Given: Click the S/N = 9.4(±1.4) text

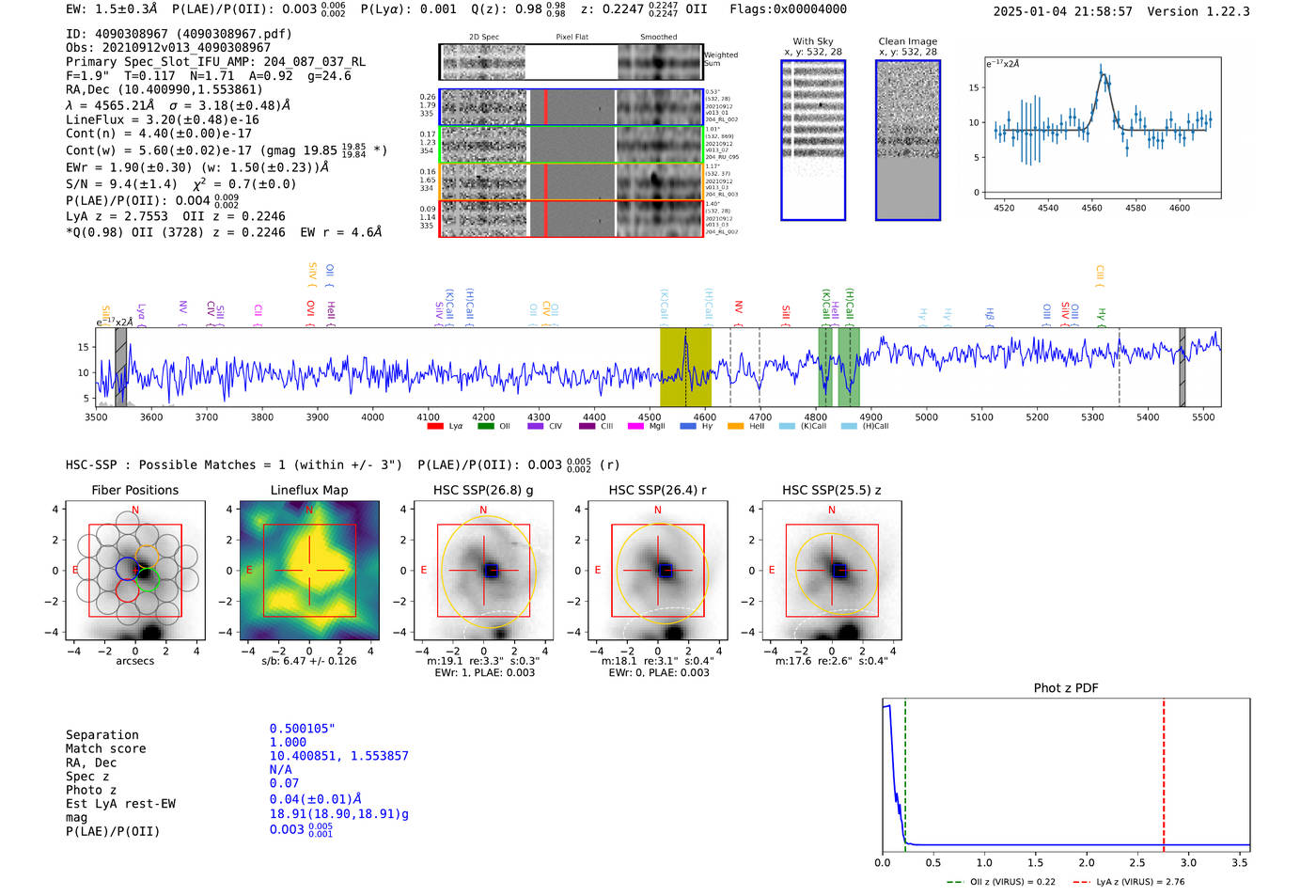Looking at the screenshot, I should tap(121, 183).
